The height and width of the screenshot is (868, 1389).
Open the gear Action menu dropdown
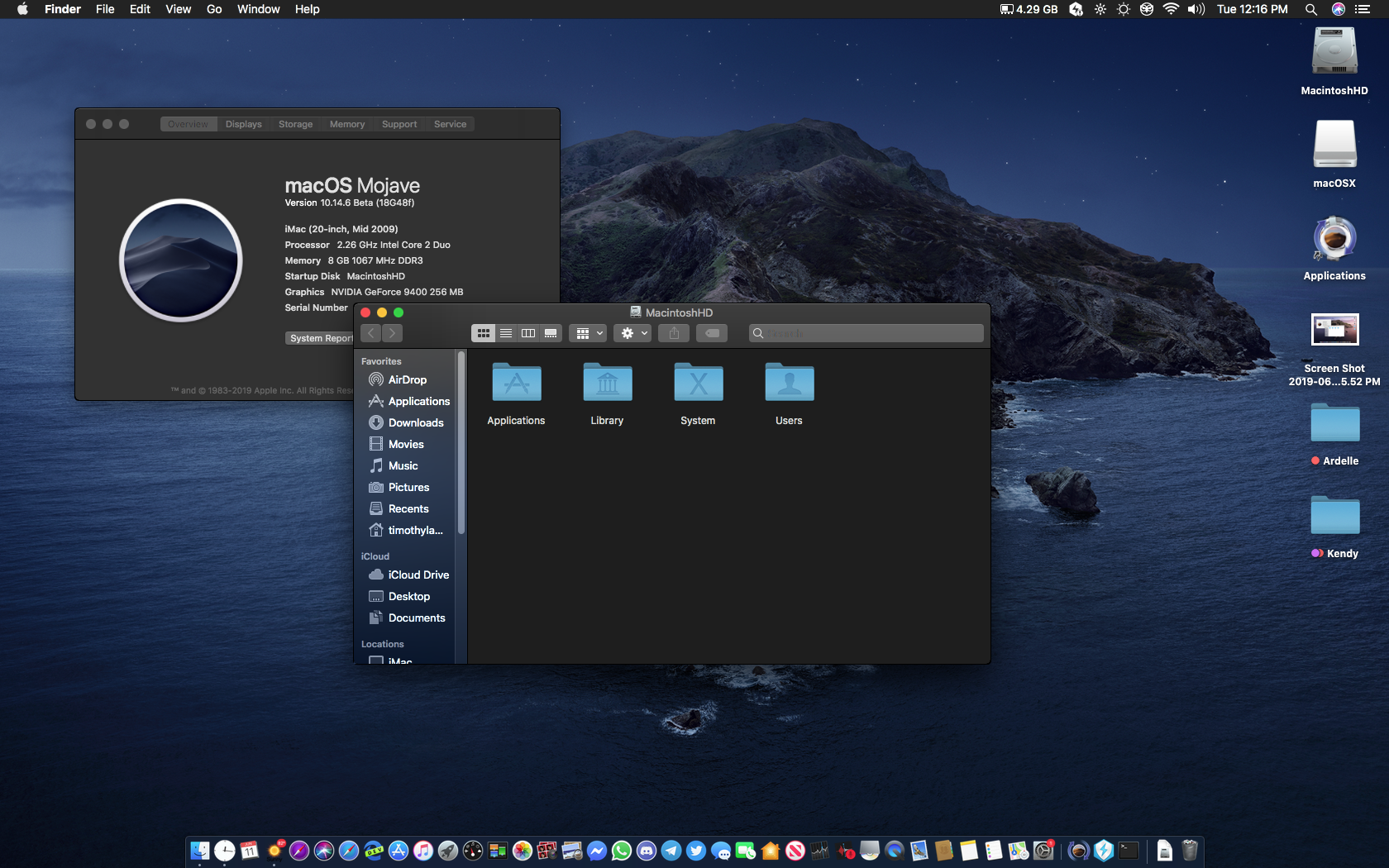(632, 333)
